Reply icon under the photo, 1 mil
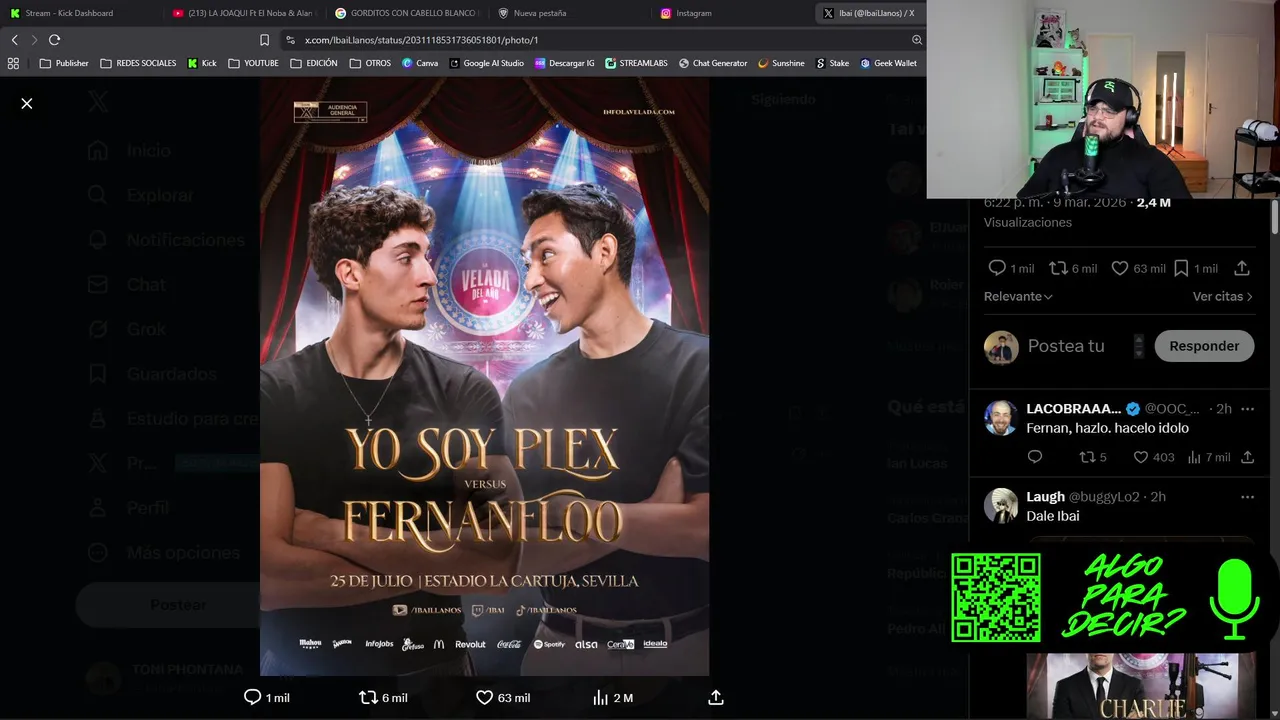 [x=252, y=697]
